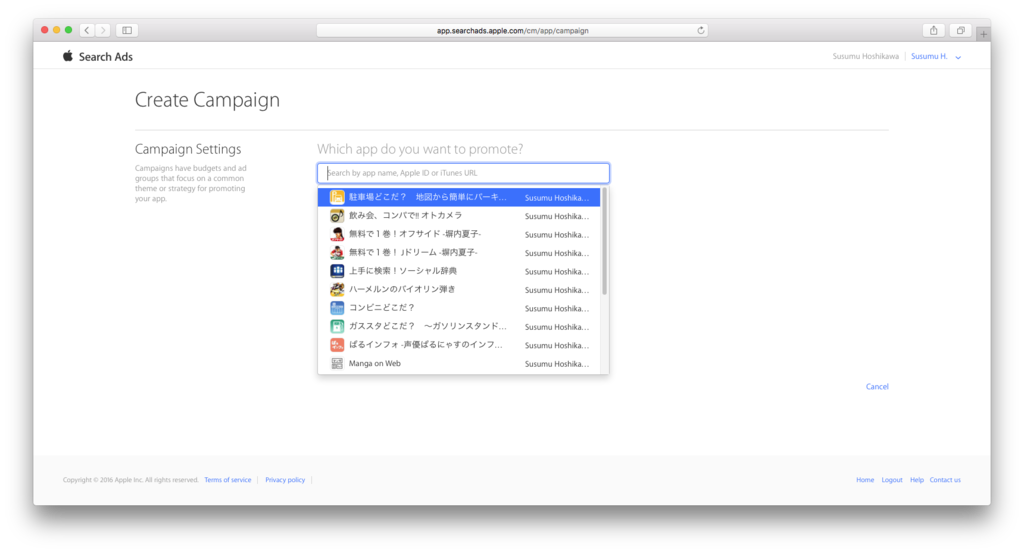
Task: Click the Search Ads header title
Action: [x=106, y=57]
